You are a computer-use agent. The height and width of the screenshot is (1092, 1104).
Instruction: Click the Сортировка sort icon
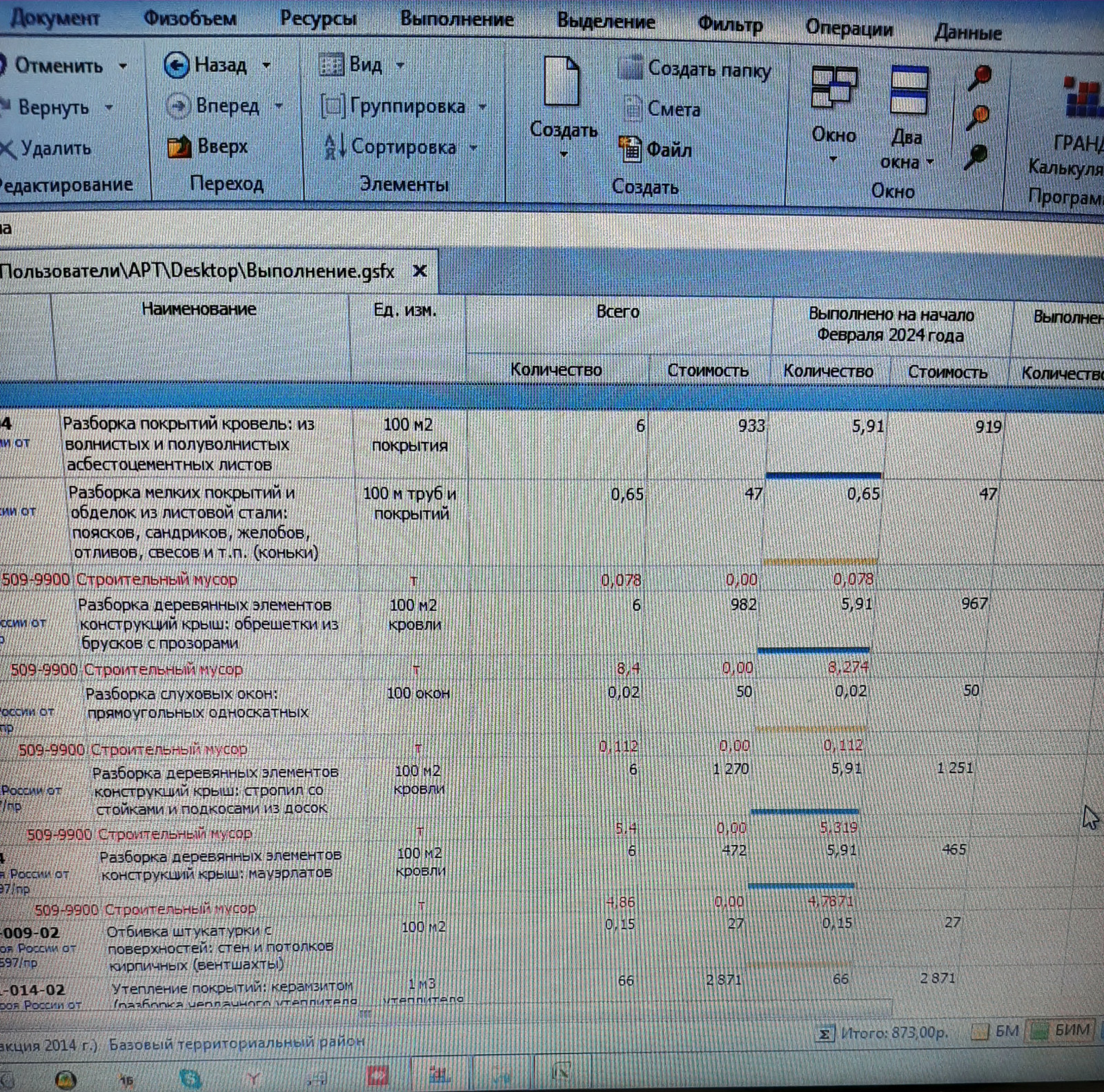[x=335, y=146]
